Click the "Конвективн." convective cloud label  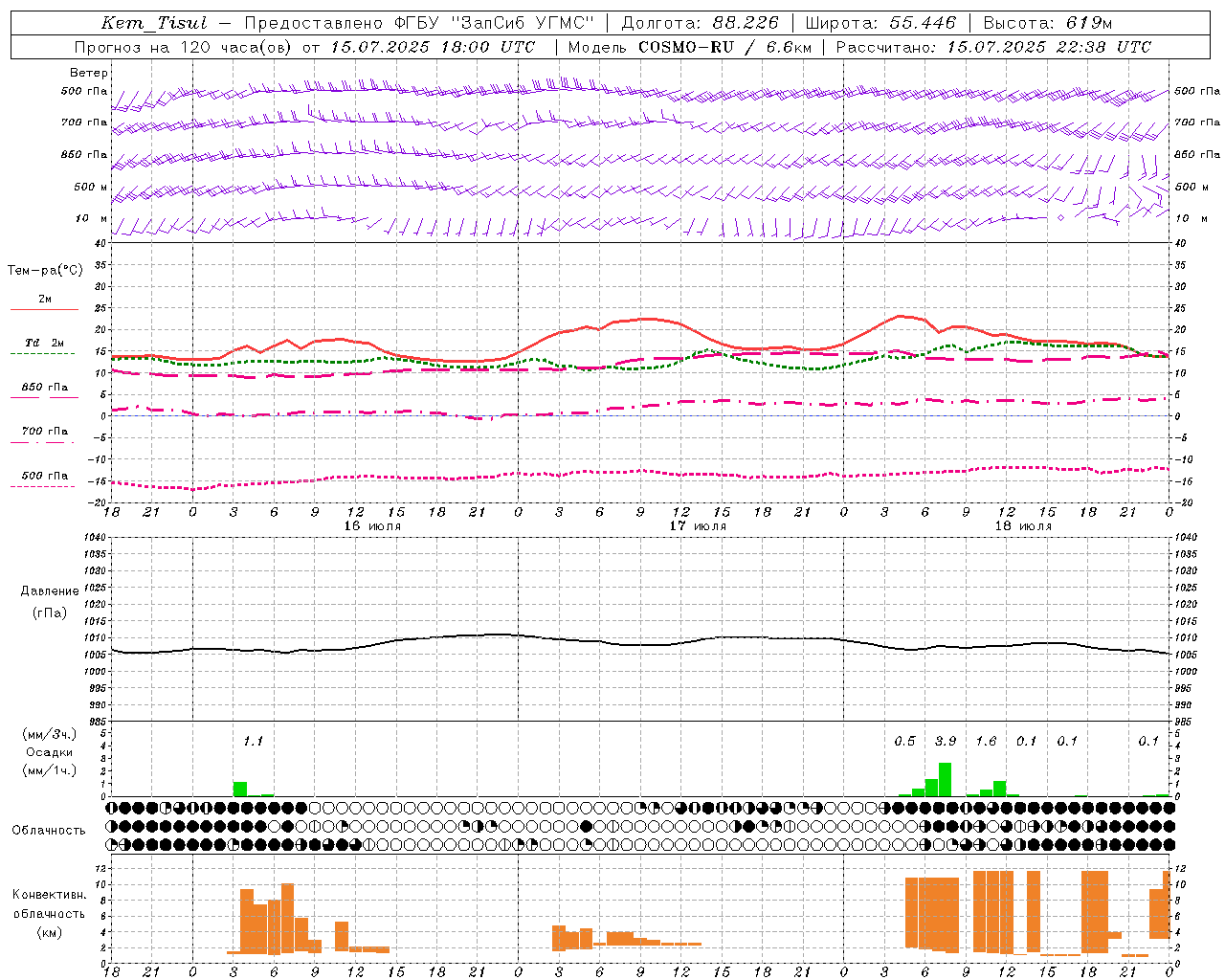click(x=49, y=895)
